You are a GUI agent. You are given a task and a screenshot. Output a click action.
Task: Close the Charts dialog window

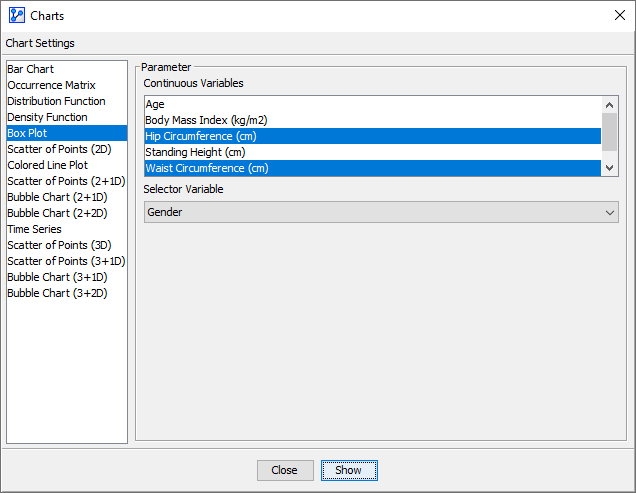(x=619, y=15)
